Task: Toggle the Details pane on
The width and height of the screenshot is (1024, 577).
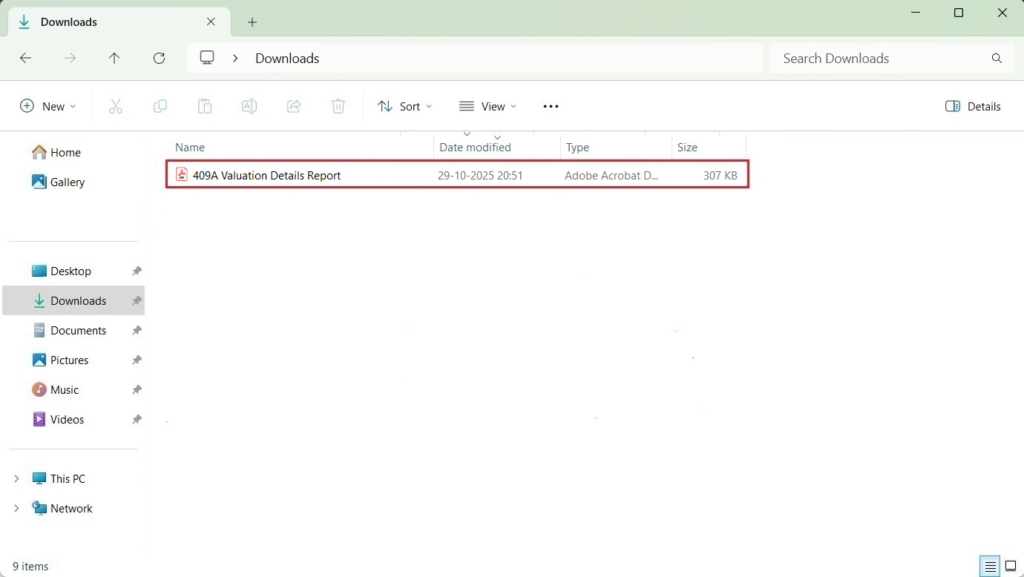Action: [971, 106]
